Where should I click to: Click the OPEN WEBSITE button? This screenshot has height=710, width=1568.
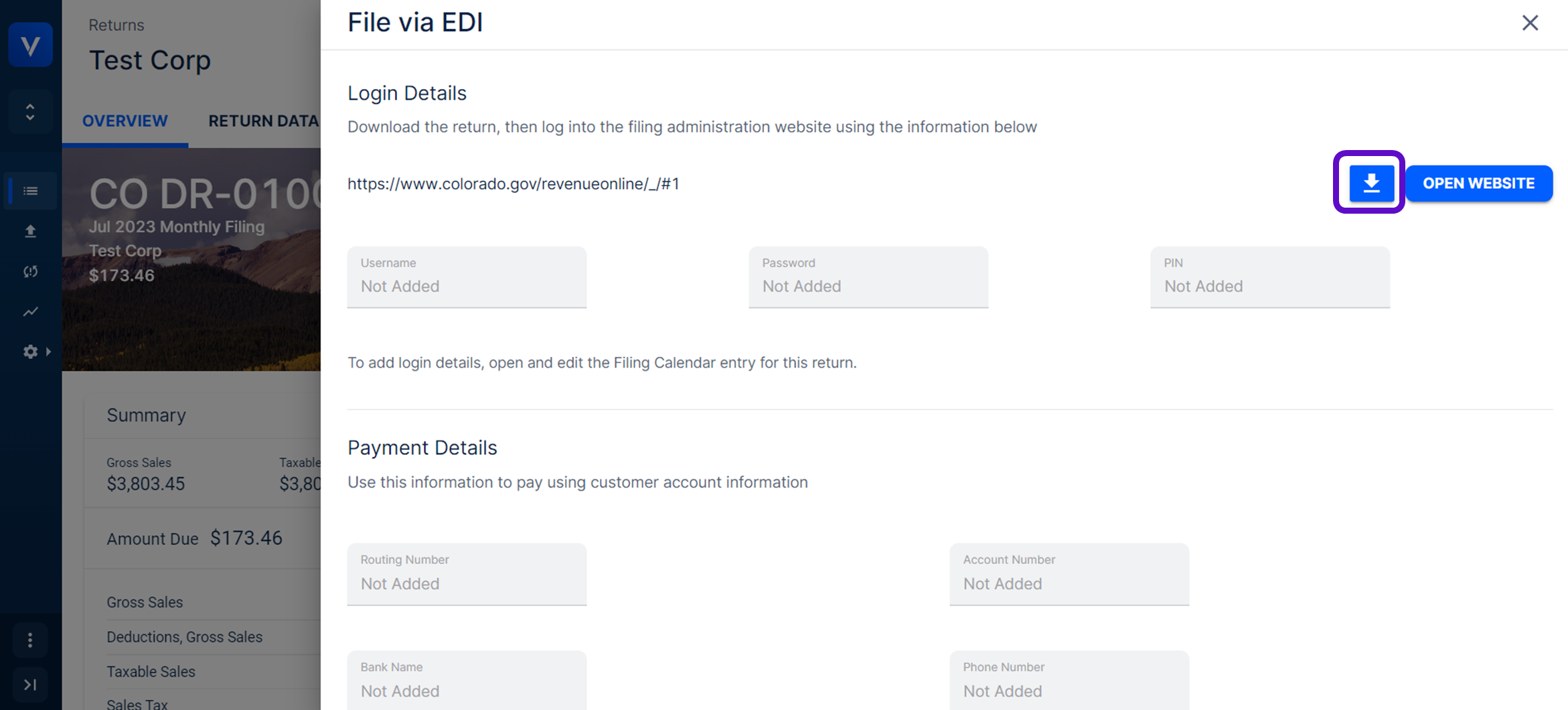pyautogui.click(x=1479, y=183)
